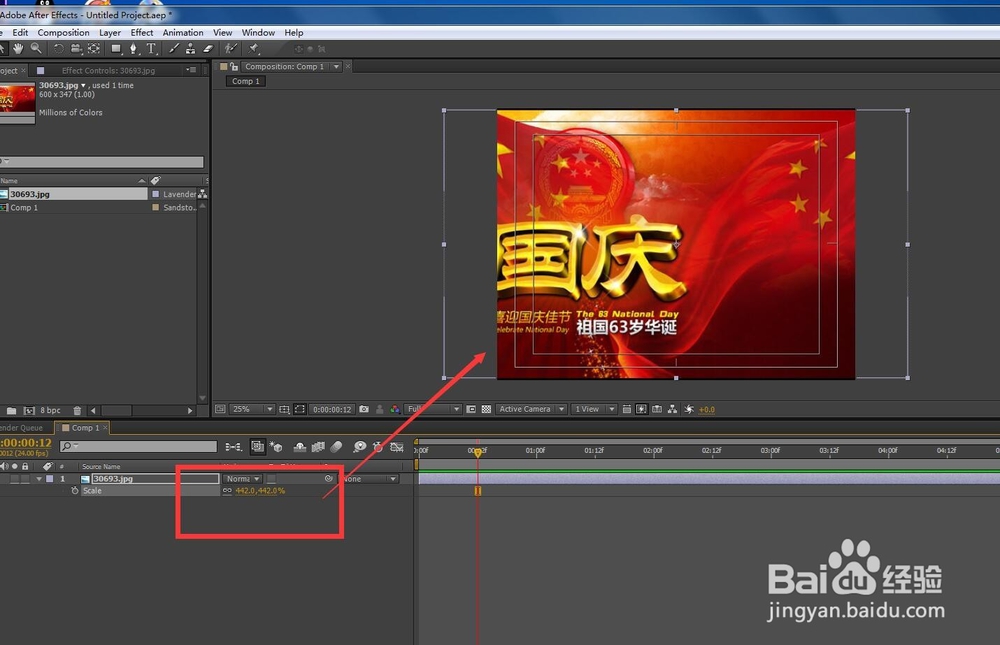This screenshot has width=1000, height=645.
Task: Click the Scale value 442.0,442.0%
Action: pyautogui.click(x=260, y=491)
